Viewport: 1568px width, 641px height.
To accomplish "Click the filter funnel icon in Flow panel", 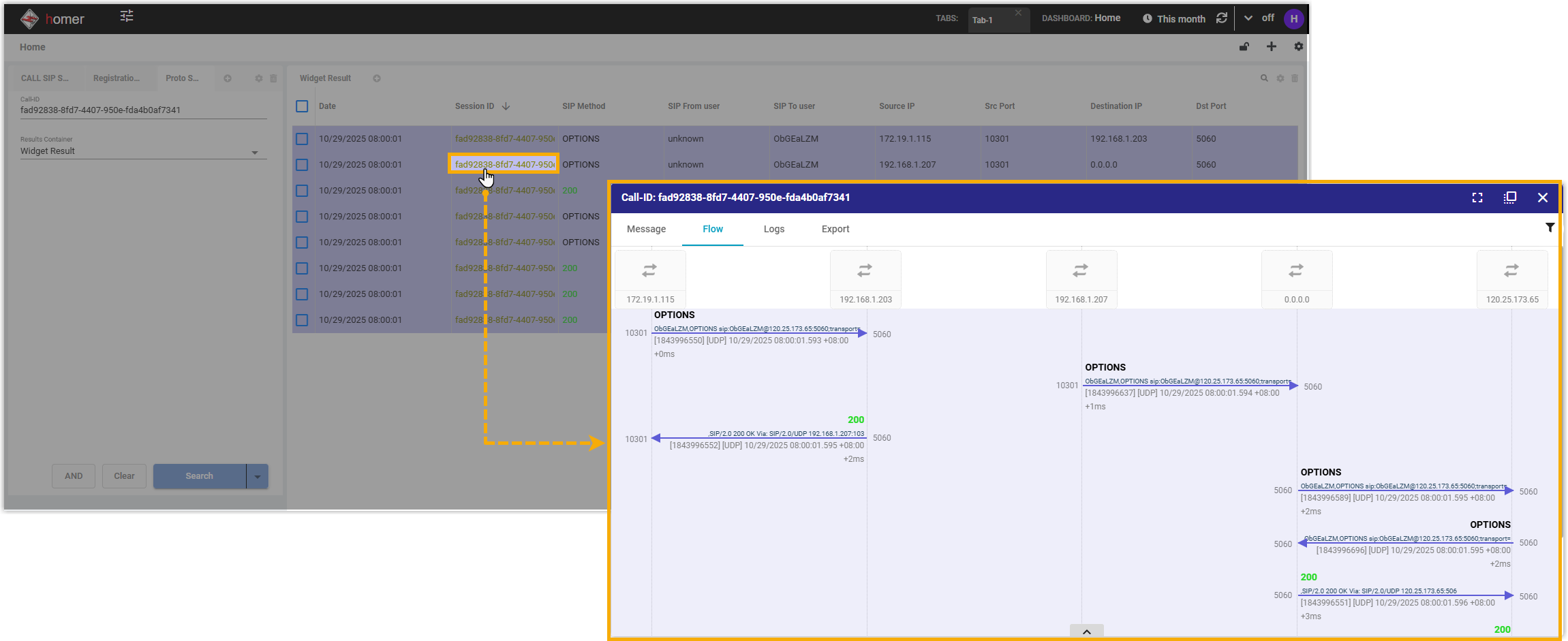I will tap(1550, 228).
